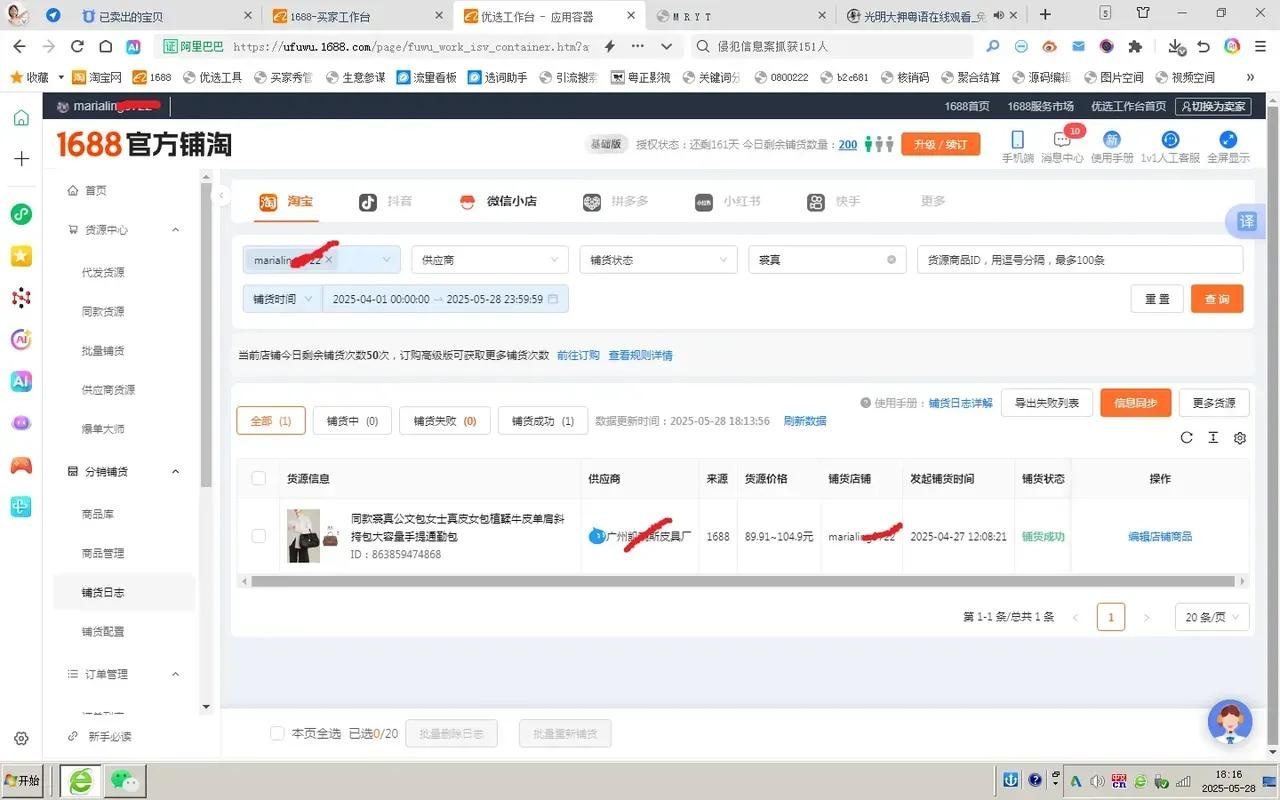1280x800 pixels.
Task: Open the 查看规则详情 link
Action: click(641, 355)
